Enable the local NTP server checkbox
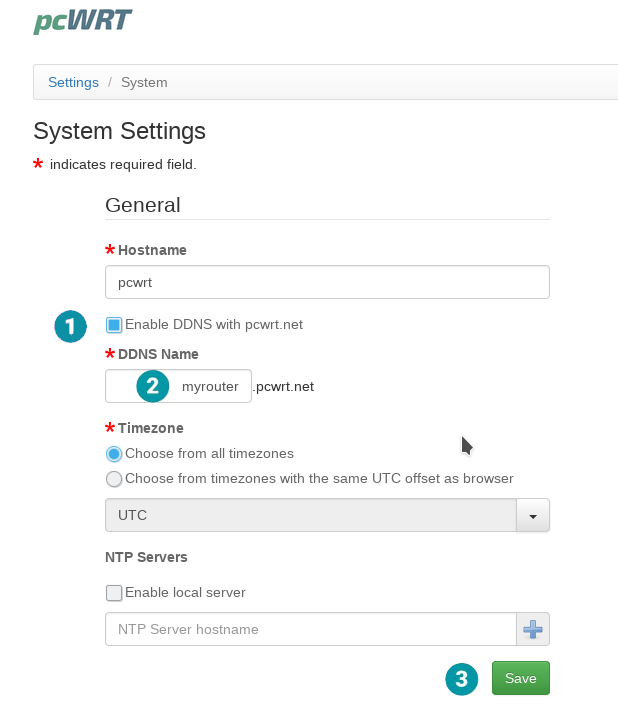The height and width of the screenshot is (716, 618). coord(114,592)
